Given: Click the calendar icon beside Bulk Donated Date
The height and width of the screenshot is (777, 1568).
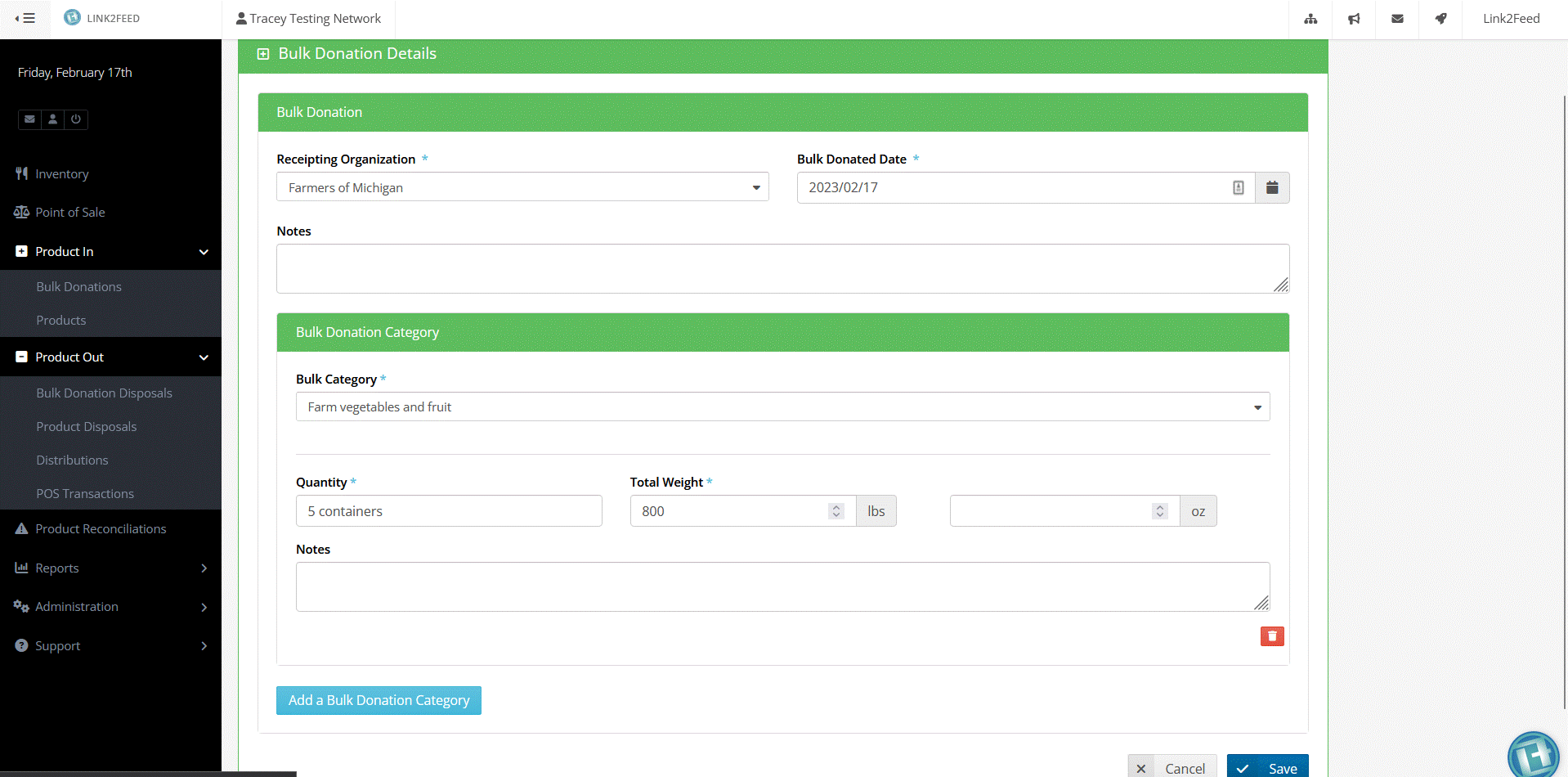Looking at the screenshot, I should coord(1272,187).
